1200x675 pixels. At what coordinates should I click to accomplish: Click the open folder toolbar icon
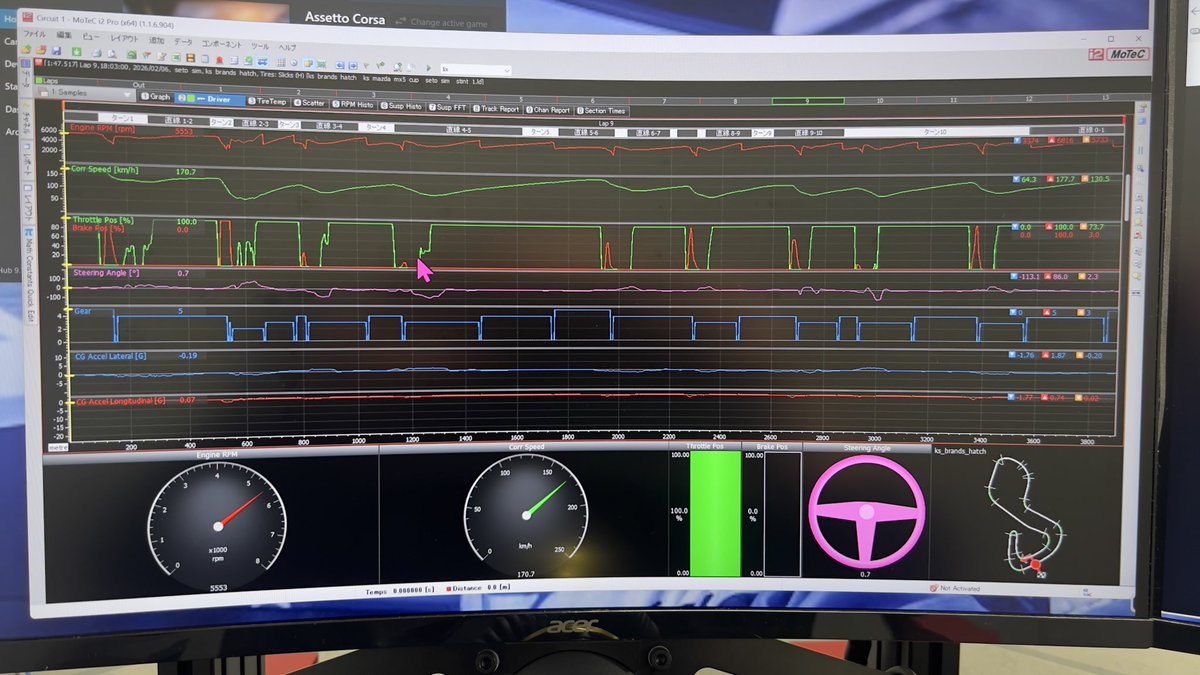point(26,49)
